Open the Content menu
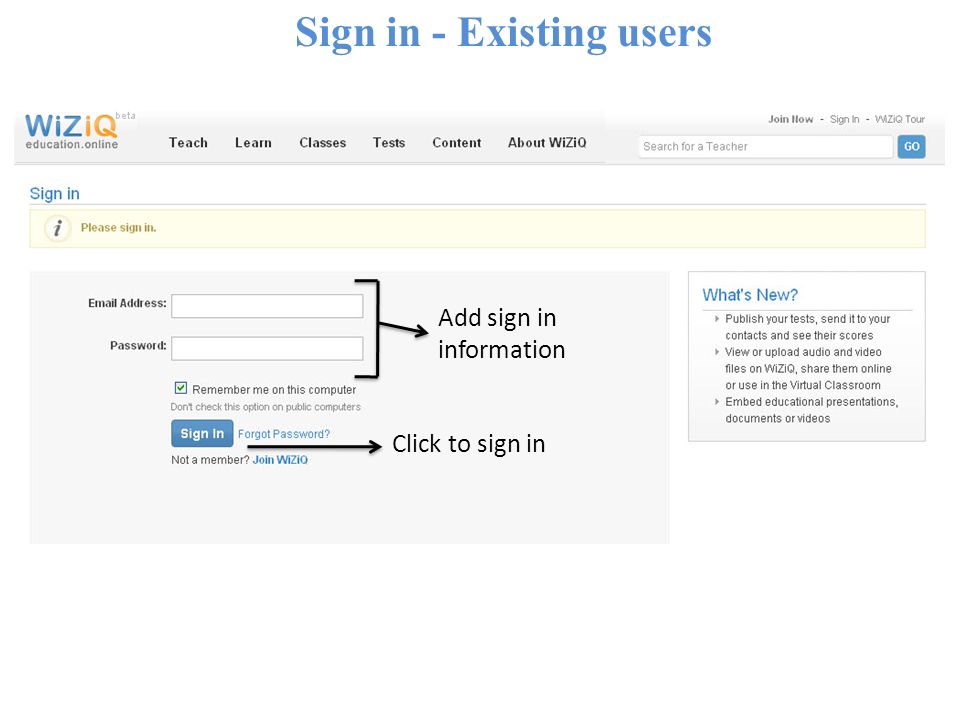Viewport: 960px width, 720px height. point(457,143)
